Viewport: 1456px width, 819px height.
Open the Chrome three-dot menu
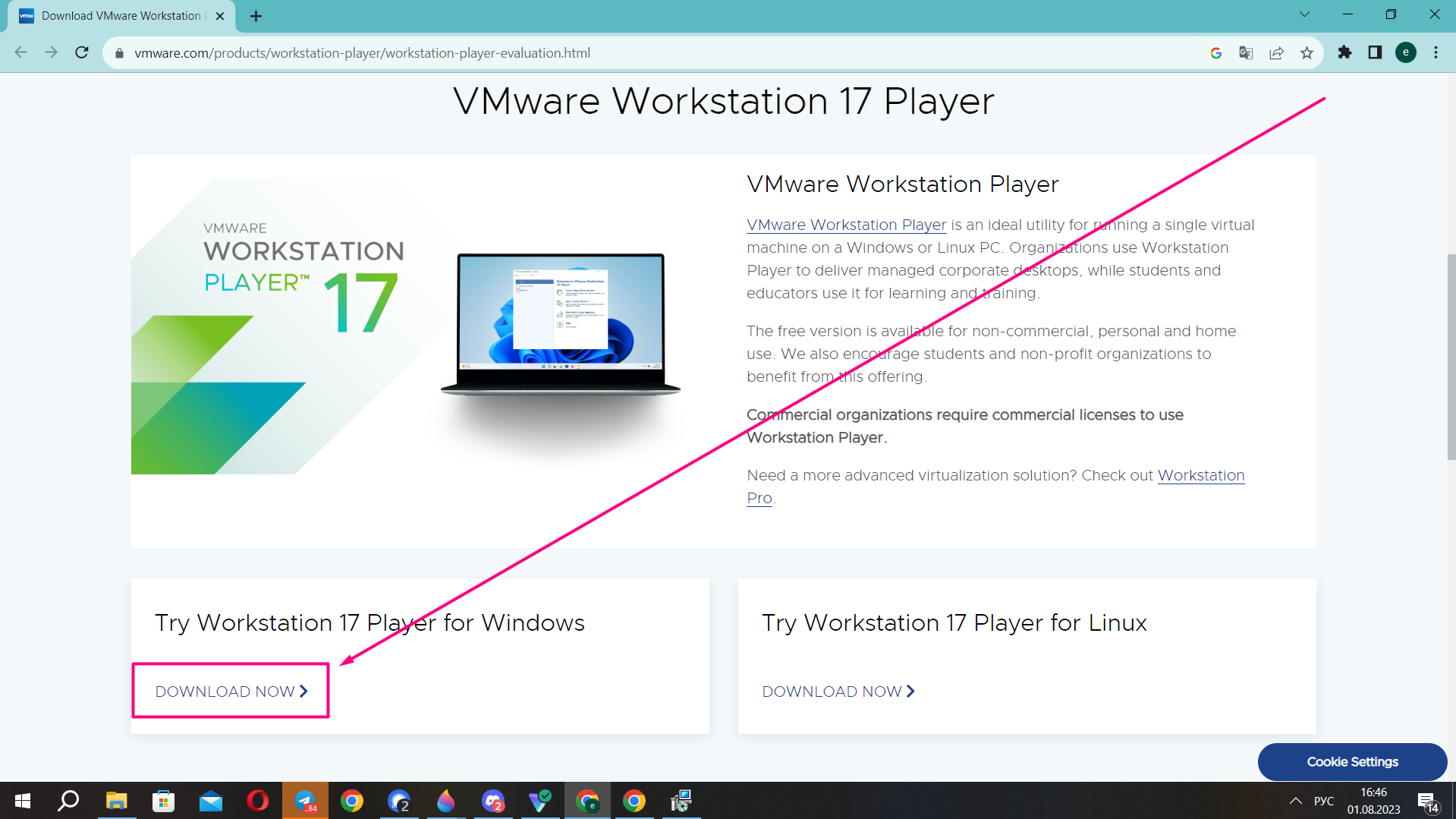pos(1436,52)
